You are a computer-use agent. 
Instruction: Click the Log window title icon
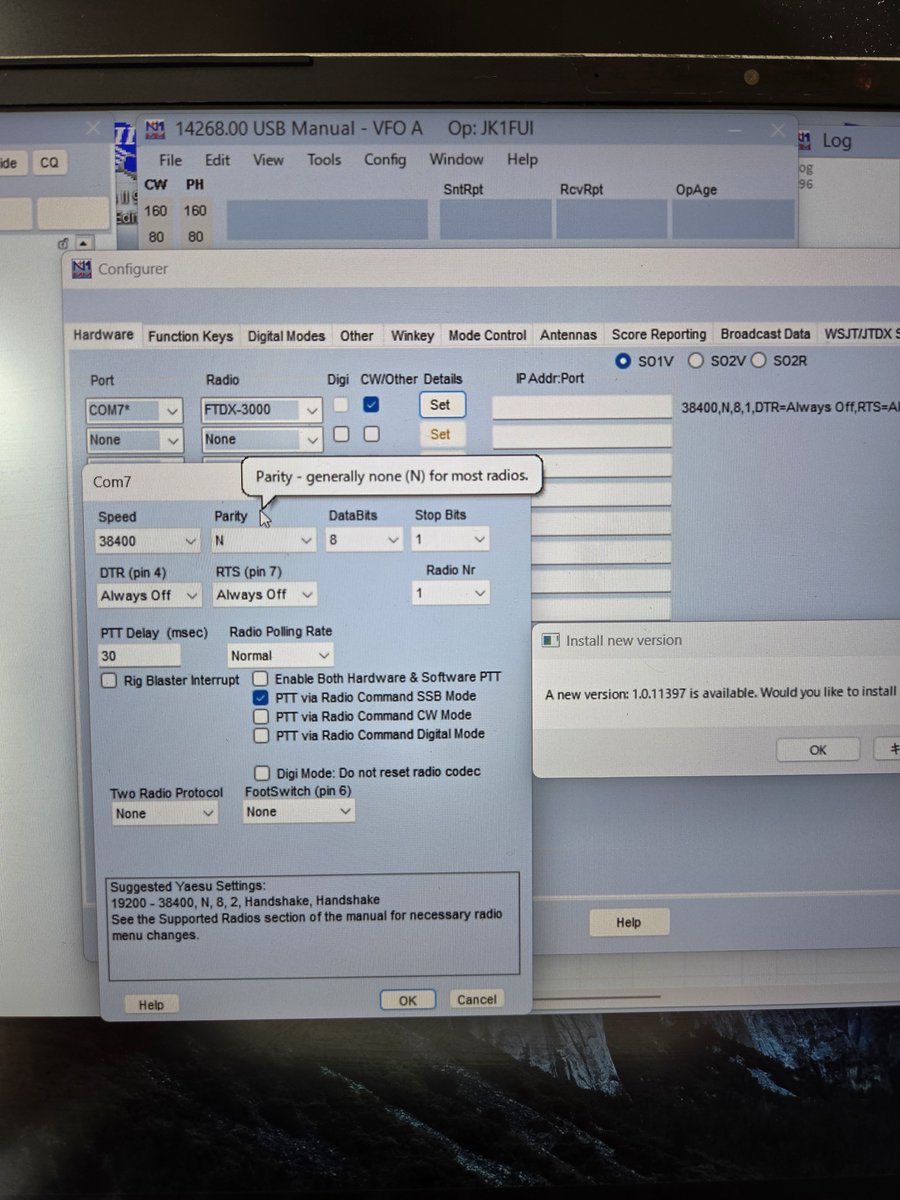806,139
